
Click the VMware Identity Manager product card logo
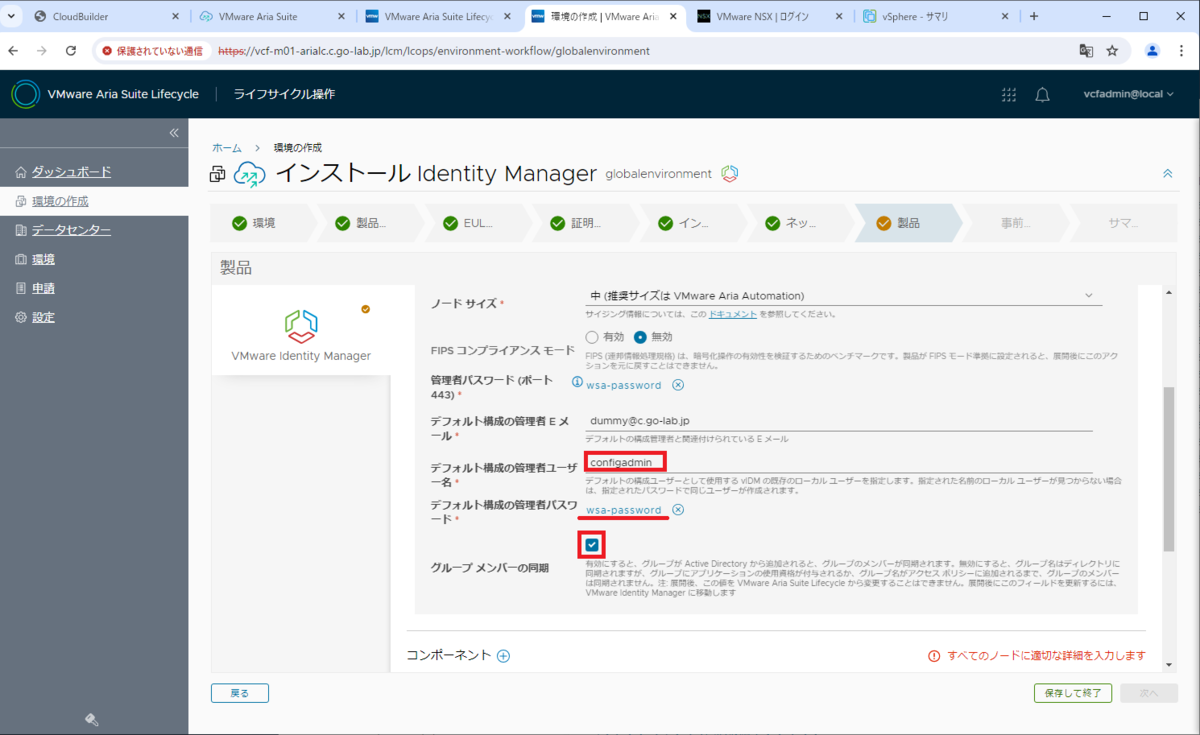301,327
